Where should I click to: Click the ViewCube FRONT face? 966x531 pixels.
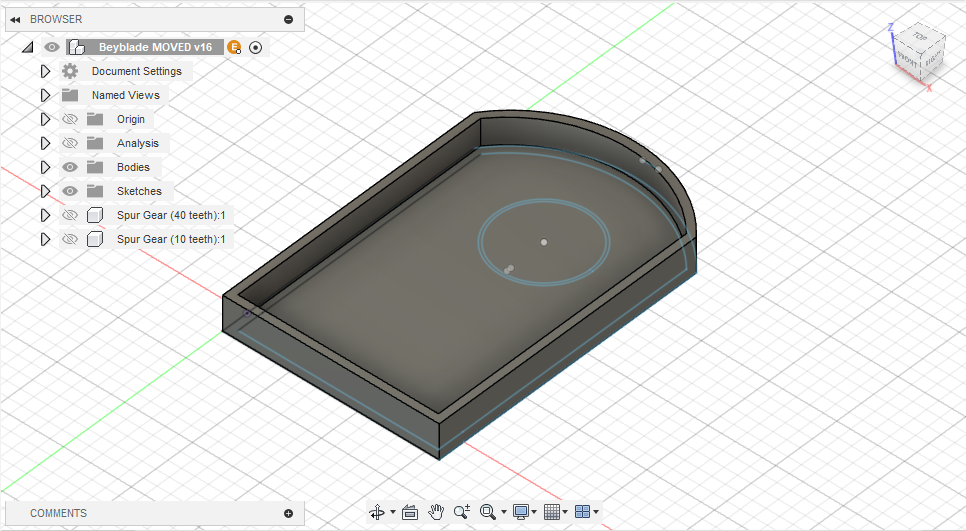(908, 59)
